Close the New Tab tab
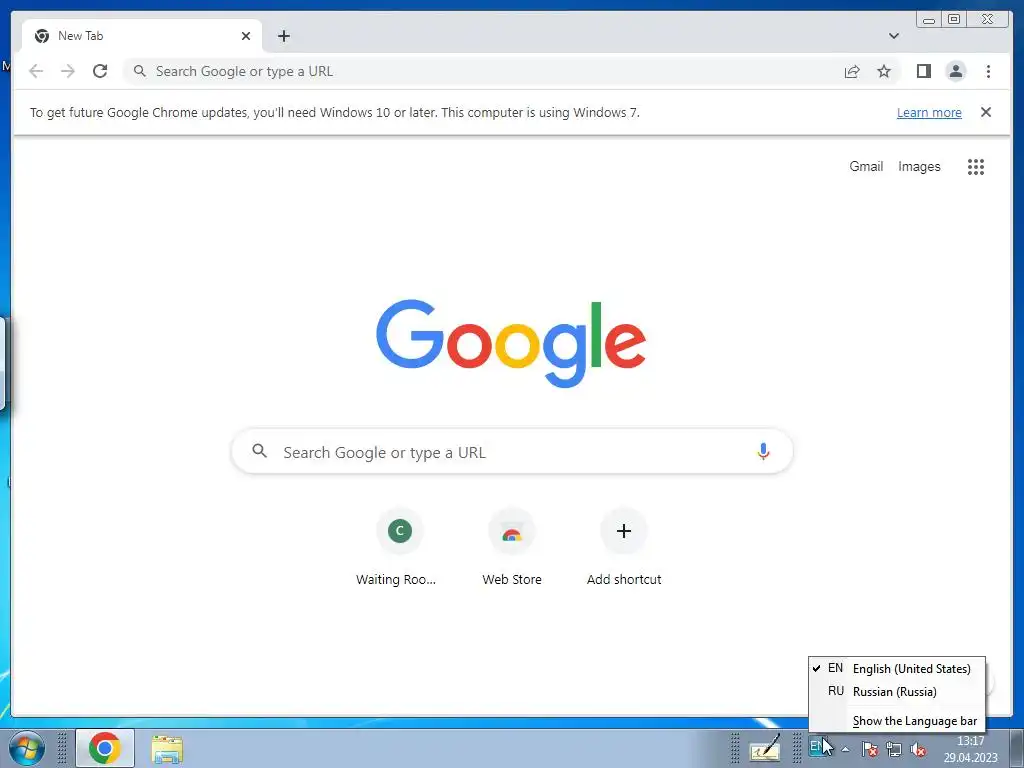This screenshot has width=1024, height=768. pos(246,36)
